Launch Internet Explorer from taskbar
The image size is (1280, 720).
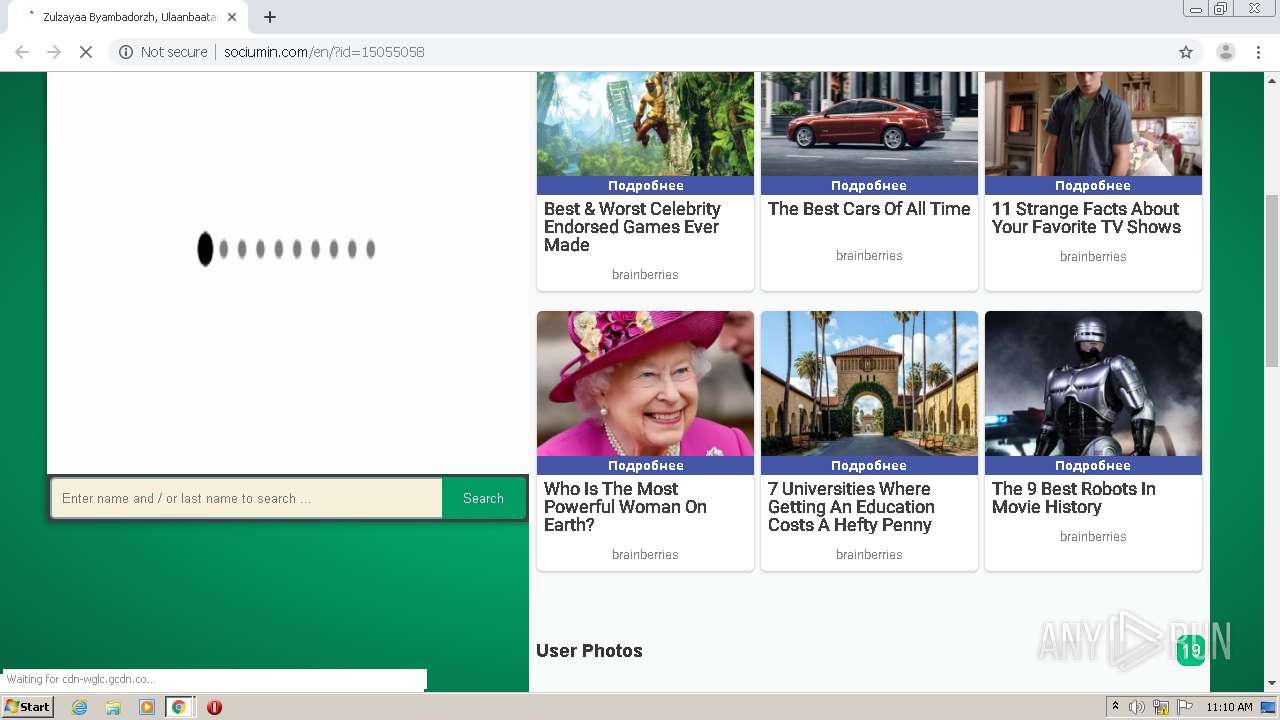coord(80,707)
